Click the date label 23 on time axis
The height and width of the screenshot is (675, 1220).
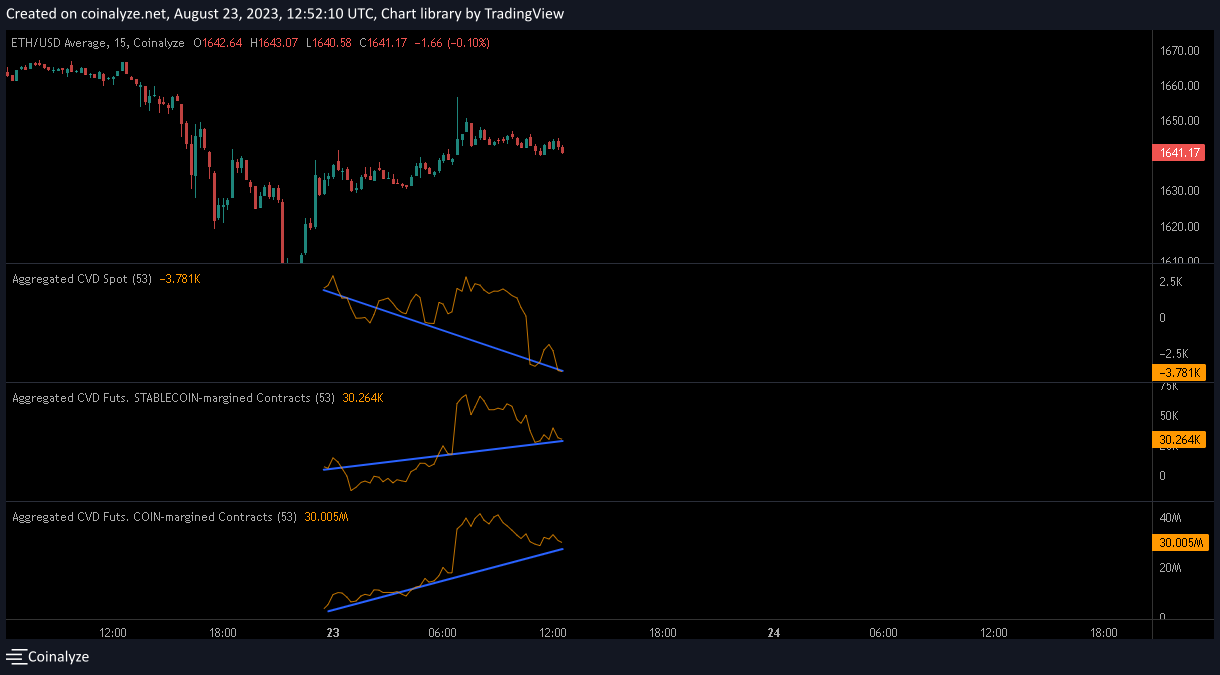[x=333, y=632]
